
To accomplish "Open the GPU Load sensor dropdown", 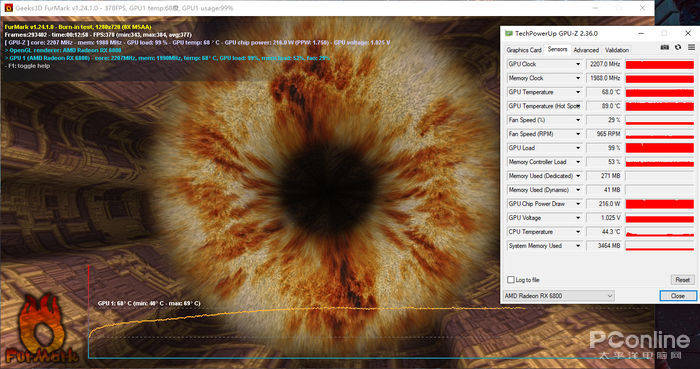I will point(578,148).
